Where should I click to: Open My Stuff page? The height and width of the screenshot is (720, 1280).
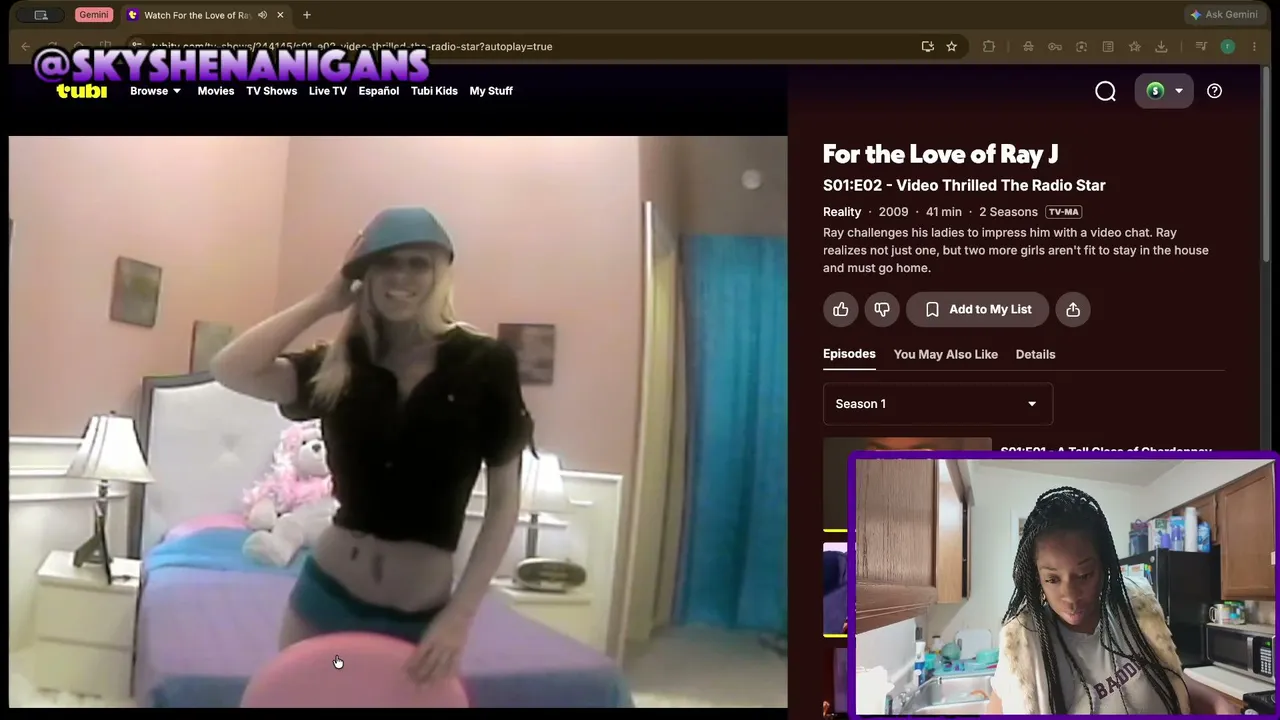491,91
